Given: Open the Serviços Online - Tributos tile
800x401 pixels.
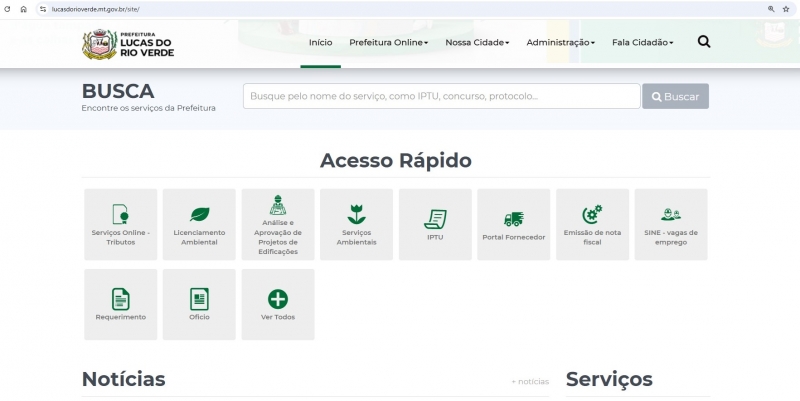Looking at the screenshot, I should click(x=120, y=224).
